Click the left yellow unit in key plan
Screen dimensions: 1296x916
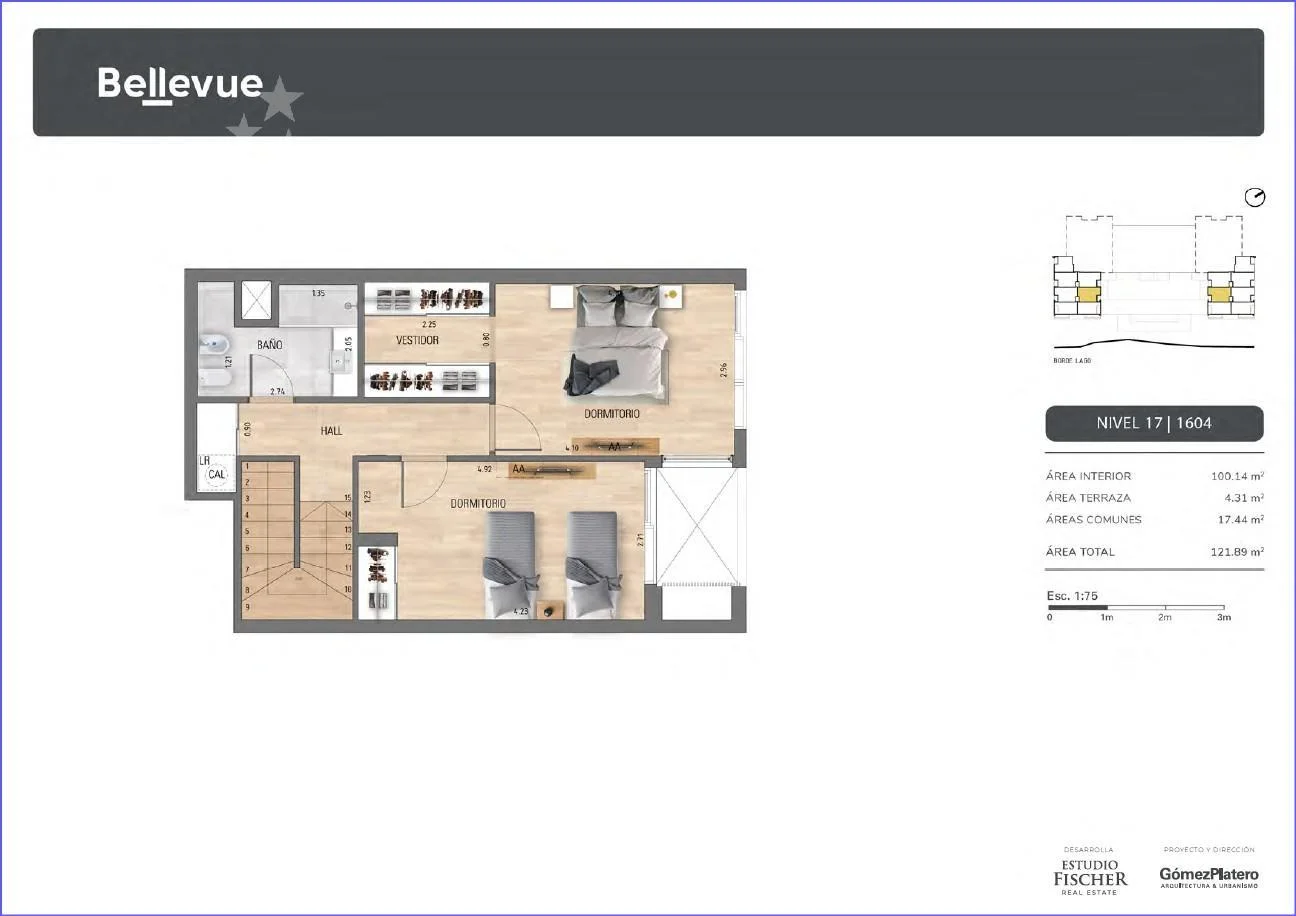coord(1086,295)
